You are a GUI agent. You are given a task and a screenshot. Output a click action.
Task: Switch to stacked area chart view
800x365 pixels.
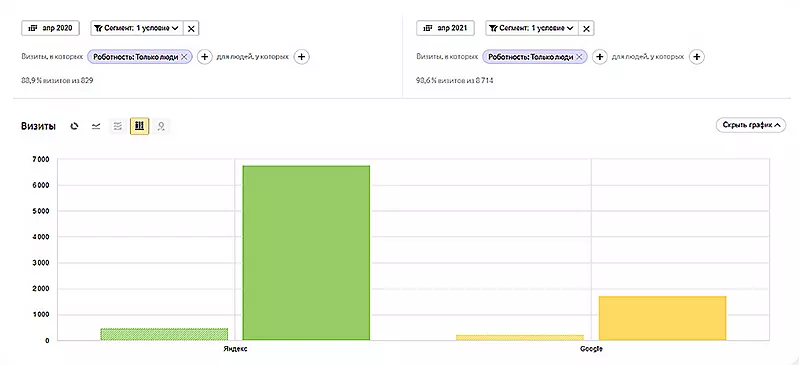(x=117, y=126)
